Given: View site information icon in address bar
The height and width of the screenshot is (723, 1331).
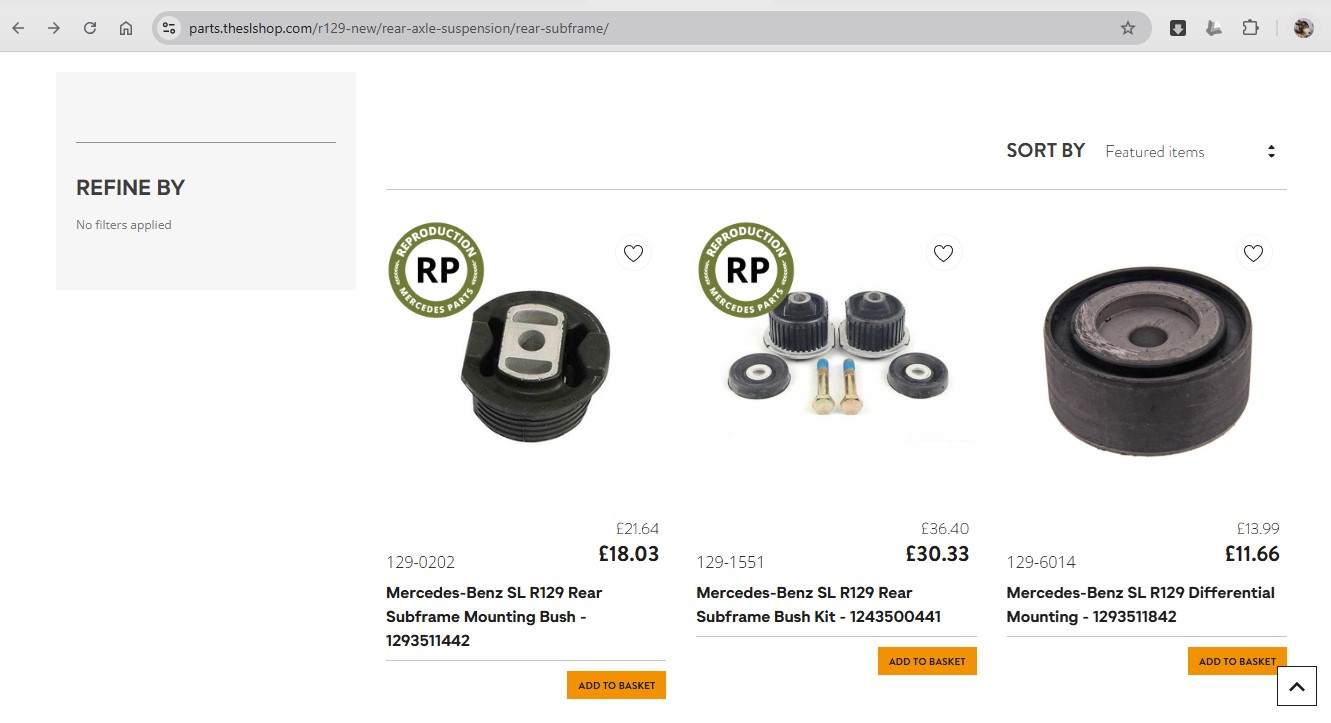Looking at the screenshot, I should [x=169, y=28].
